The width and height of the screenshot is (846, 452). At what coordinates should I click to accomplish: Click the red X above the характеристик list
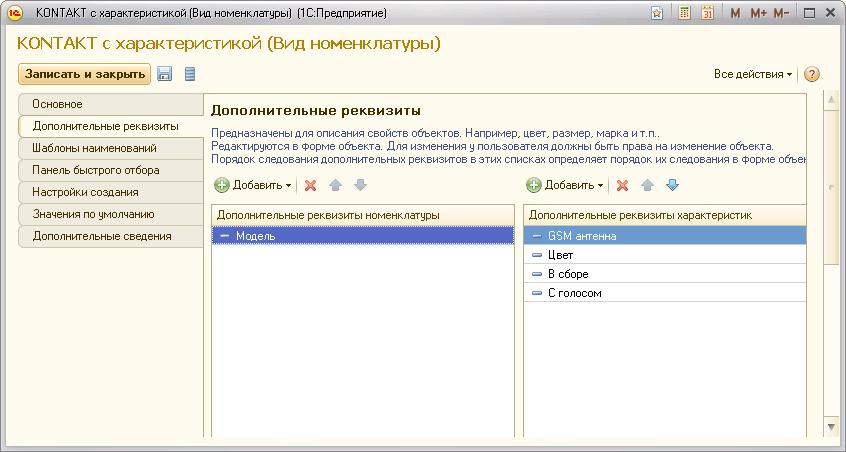(622, 185)
